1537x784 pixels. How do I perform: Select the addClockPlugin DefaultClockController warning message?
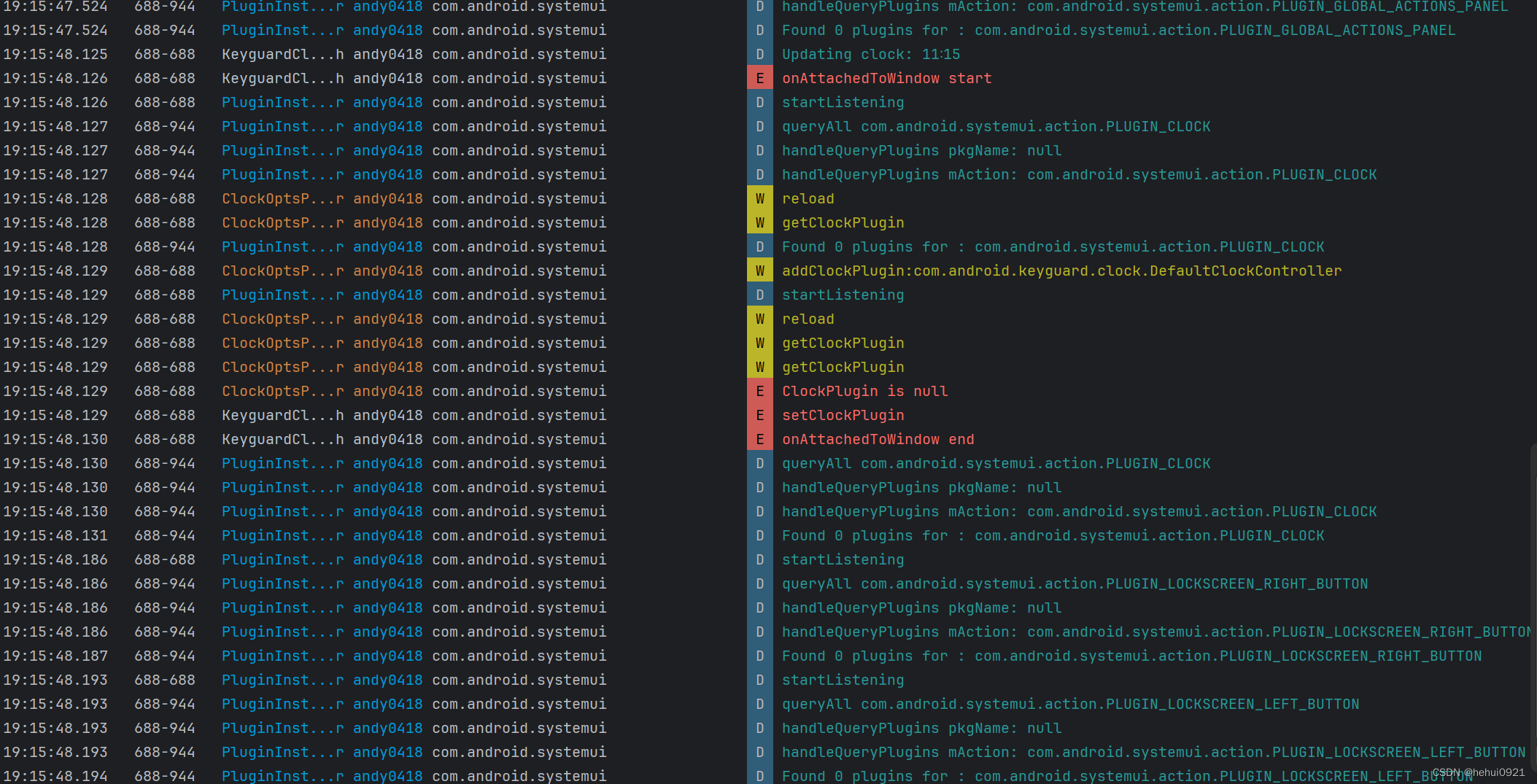1062,271
